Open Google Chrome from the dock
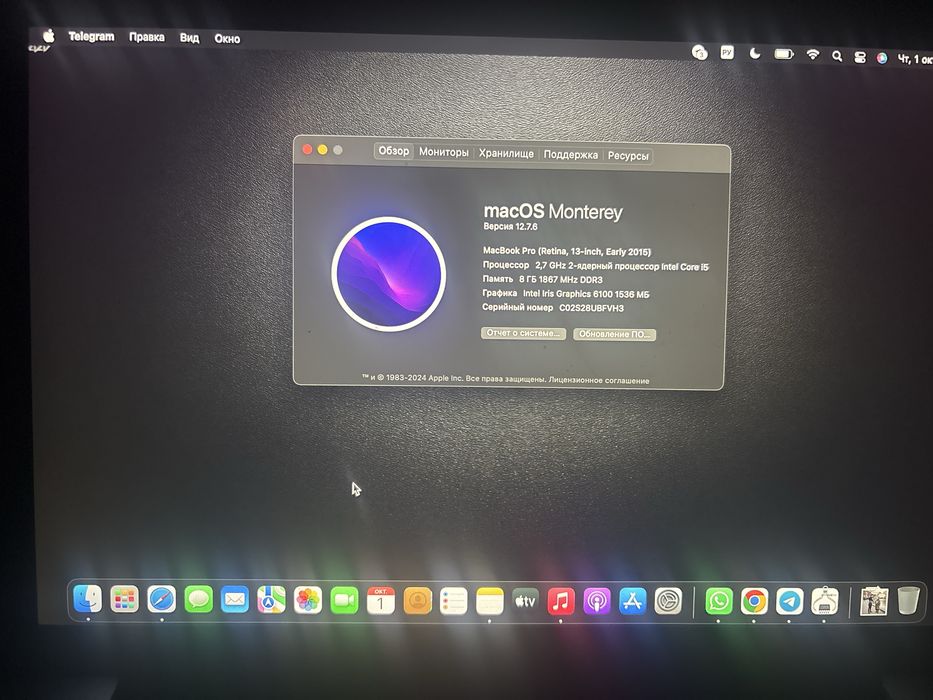This screenshot has height=700, width=933. coord(754,602)
